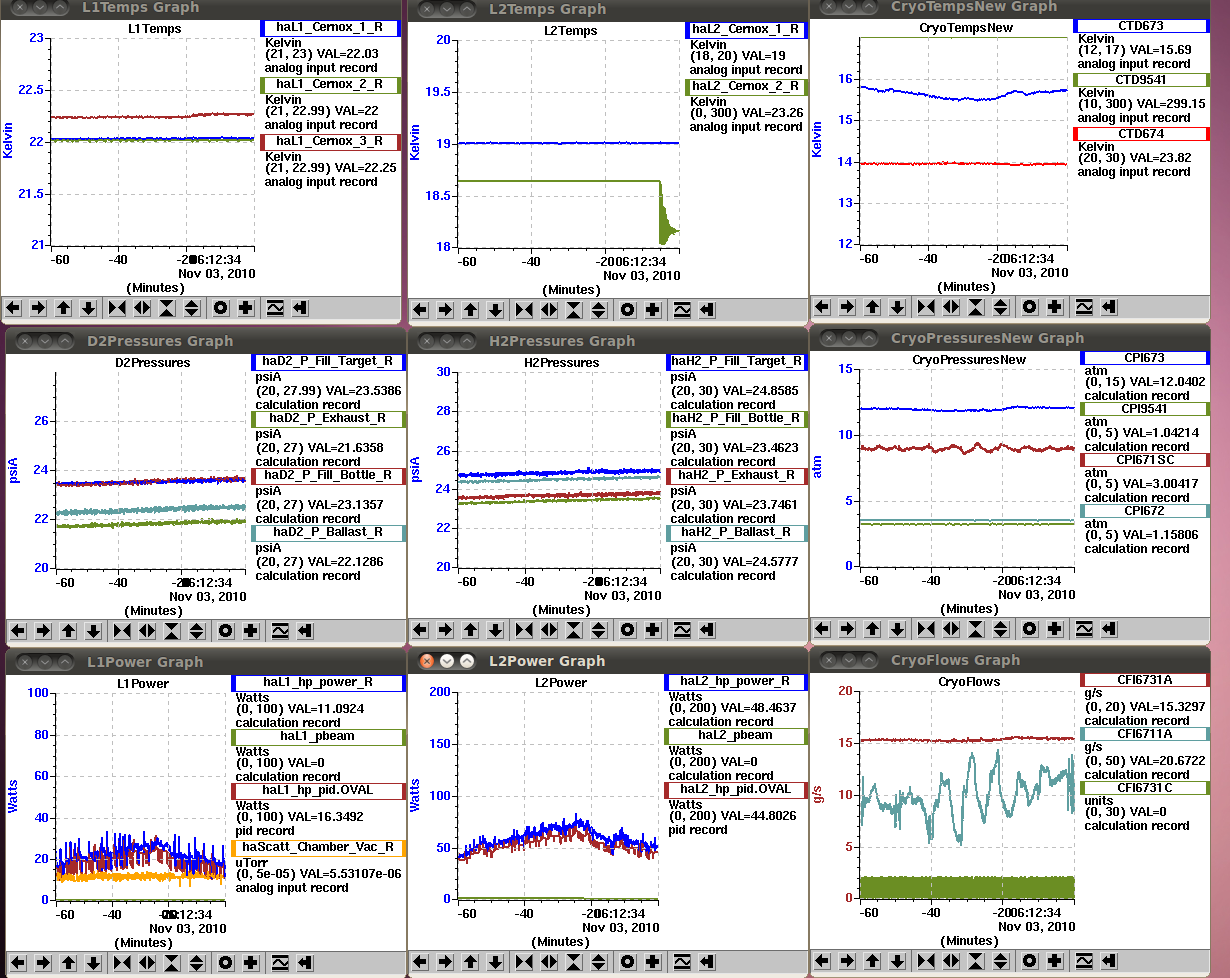Select the haL1_Cernox_3_R legend entry
The height and width of the screenshot is (978, 1230).
coord(330,142)
